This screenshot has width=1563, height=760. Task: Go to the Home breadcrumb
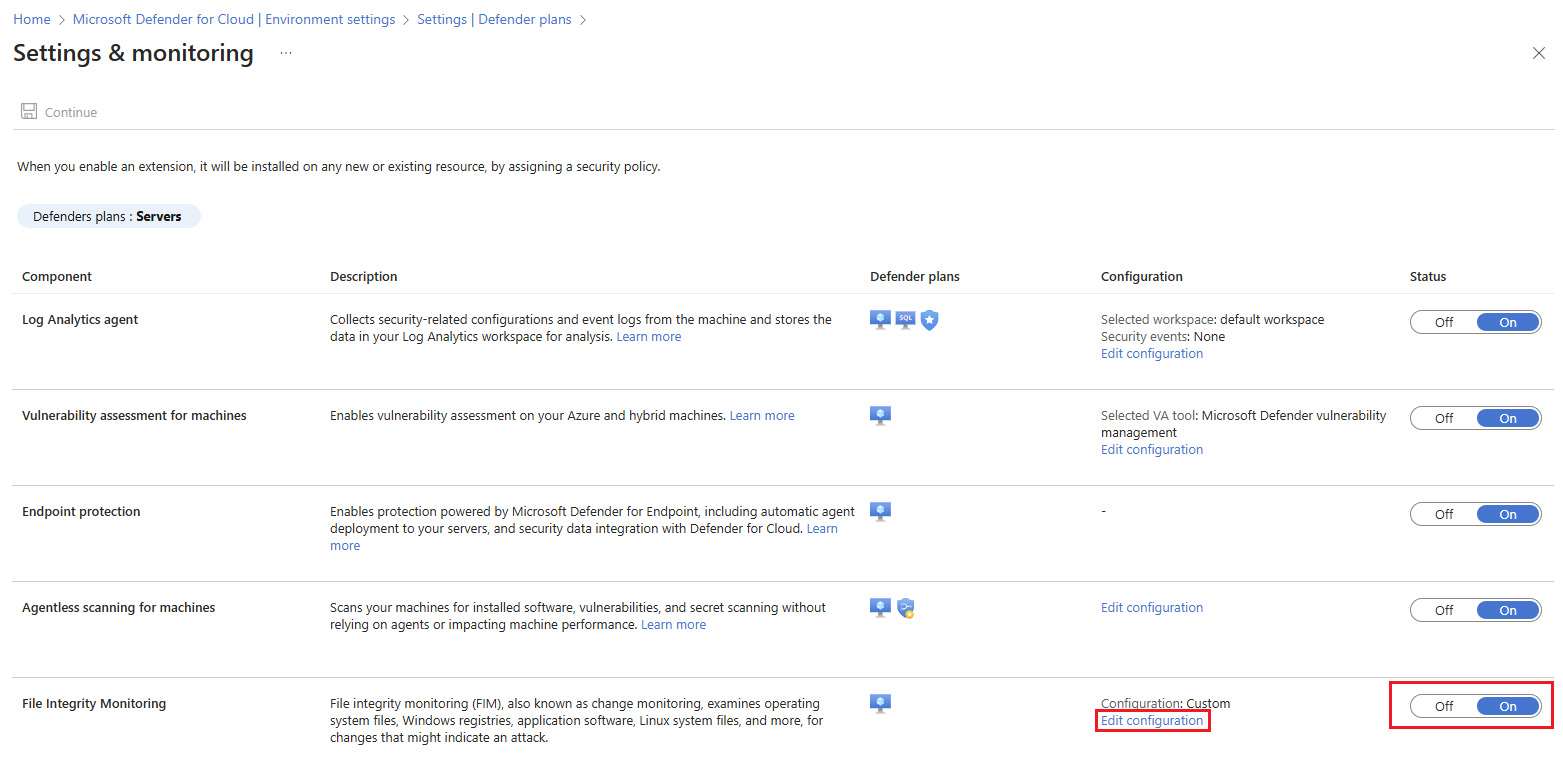pos(32,19)
